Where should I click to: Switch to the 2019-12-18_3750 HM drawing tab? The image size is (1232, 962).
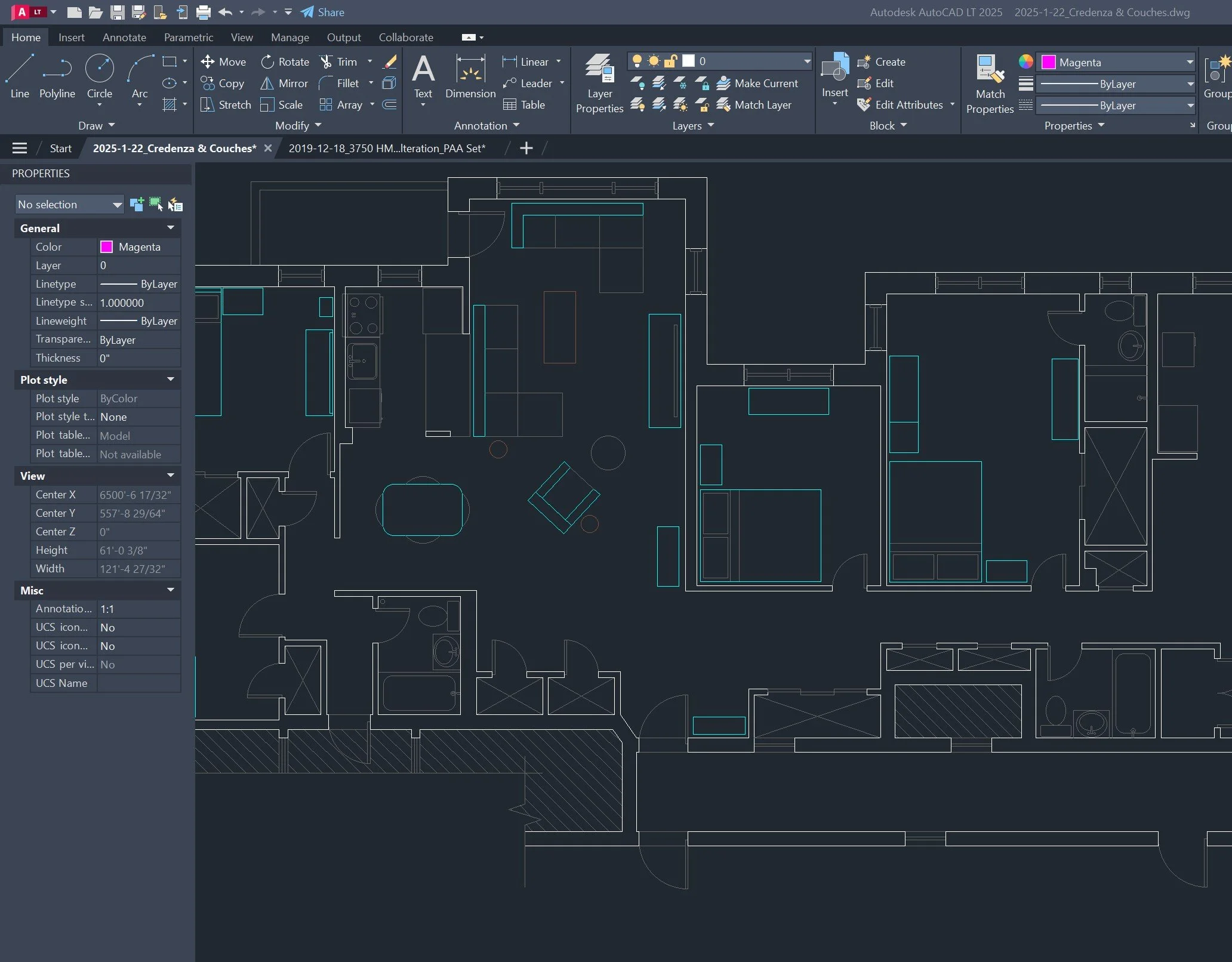(x=387, y=149)
